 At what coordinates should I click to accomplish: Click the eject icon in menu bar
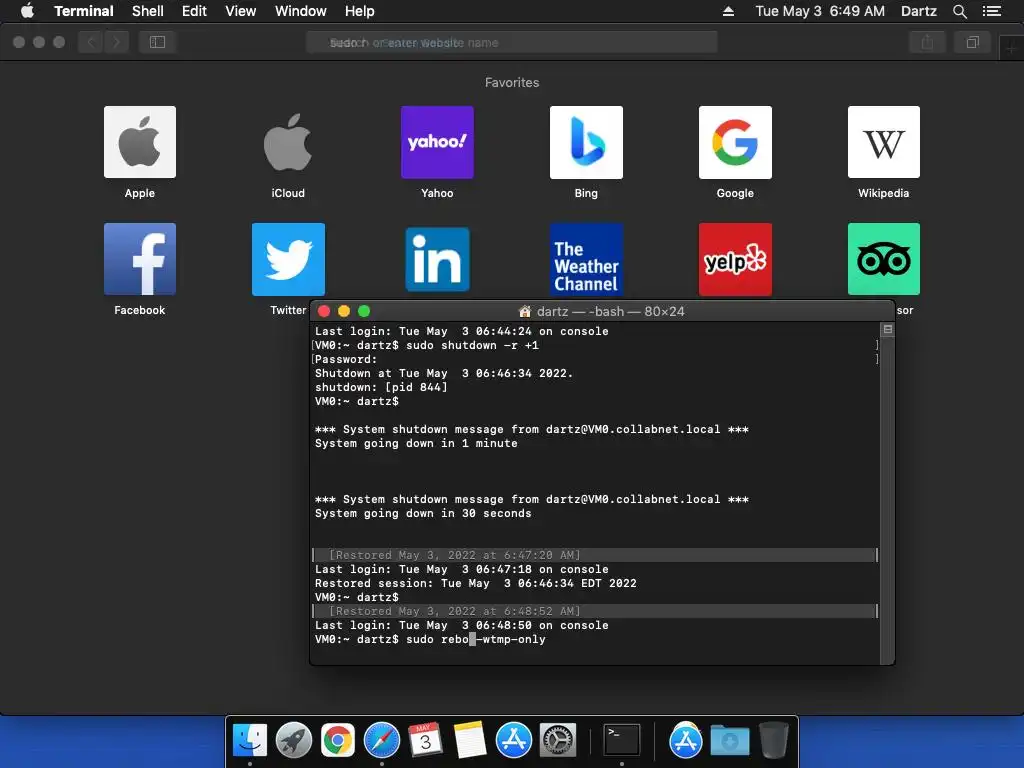coord(728,11)
